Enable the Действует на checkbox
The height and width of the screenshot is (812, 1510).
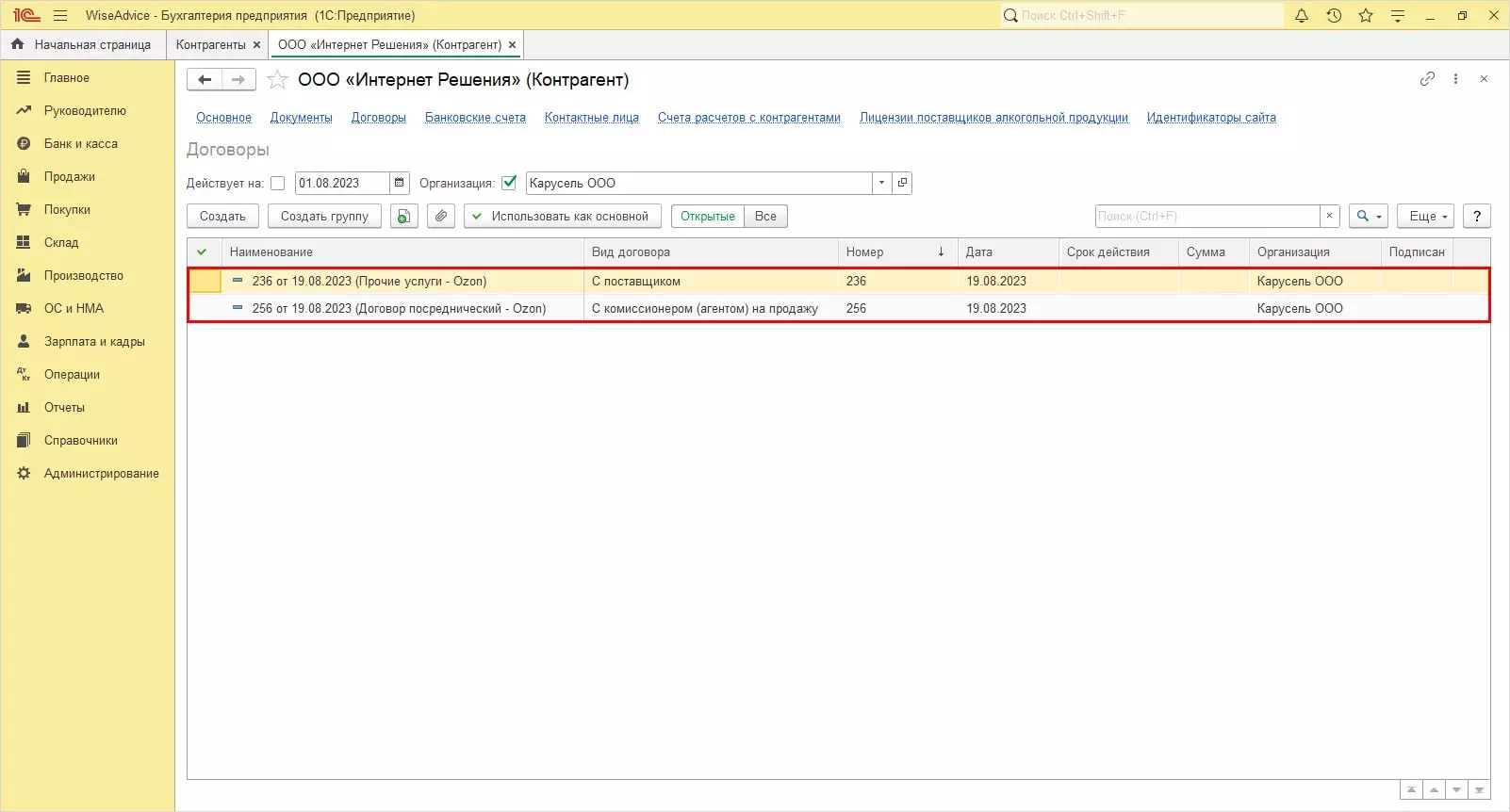pyautogui.click(x=278, y=183)
